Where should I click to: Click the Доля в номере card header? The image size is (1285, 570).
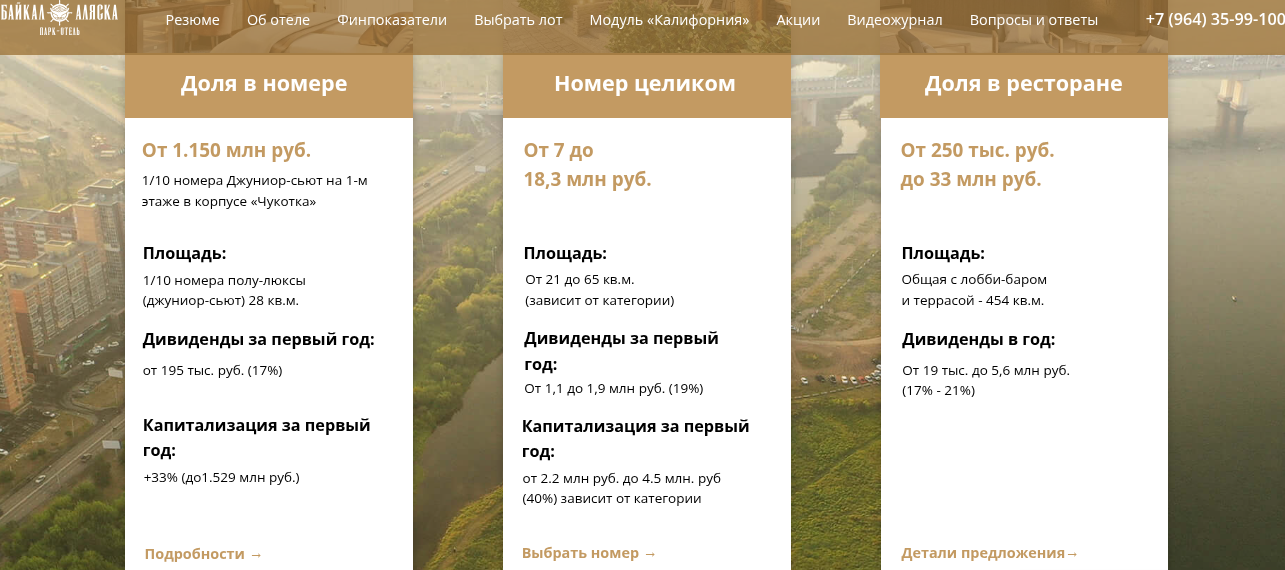[269, 86]
